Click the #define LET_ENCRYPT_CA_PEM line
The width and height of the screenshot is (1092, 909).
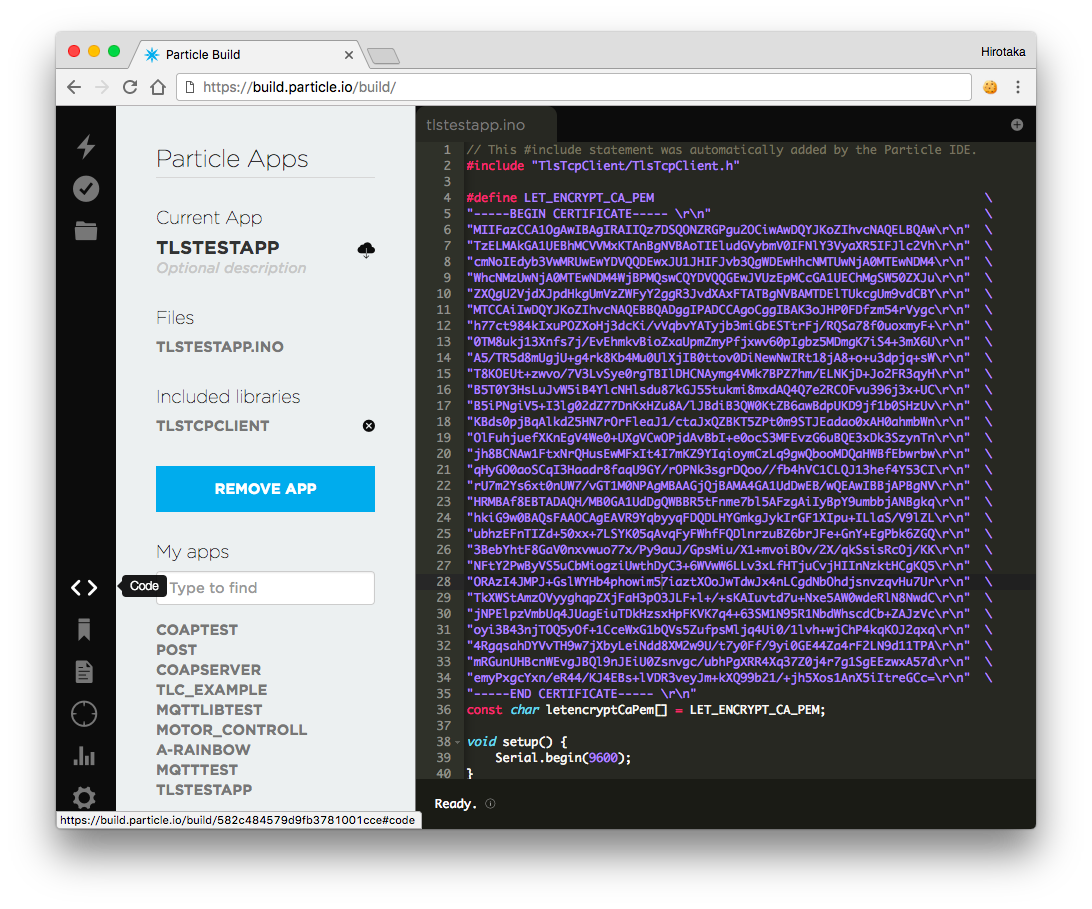click(561, 198)
